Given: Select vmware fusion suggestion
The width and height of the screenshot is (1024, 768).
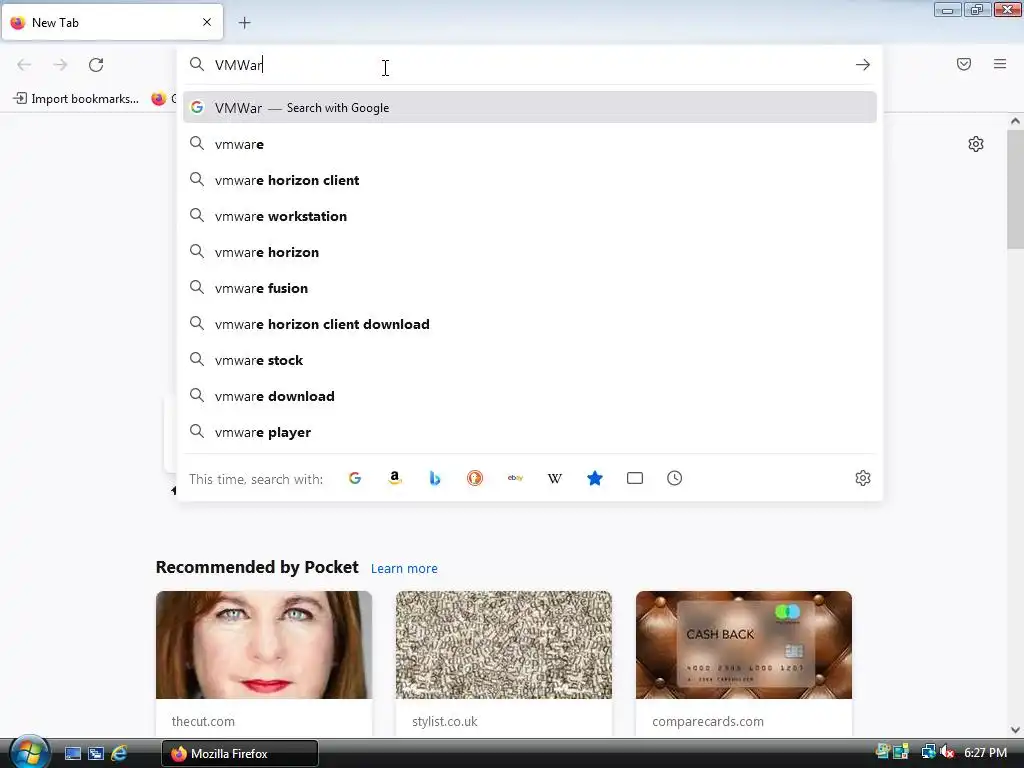Looking at the screenshot, I should (530, 288).
